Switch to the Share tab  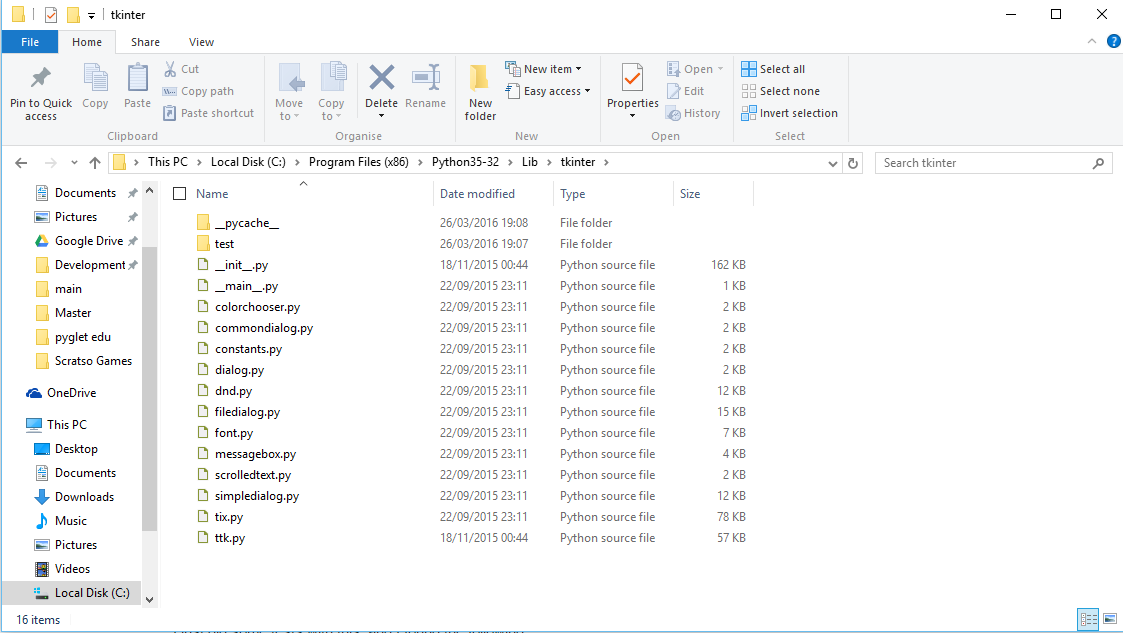(x=145, y=42)
